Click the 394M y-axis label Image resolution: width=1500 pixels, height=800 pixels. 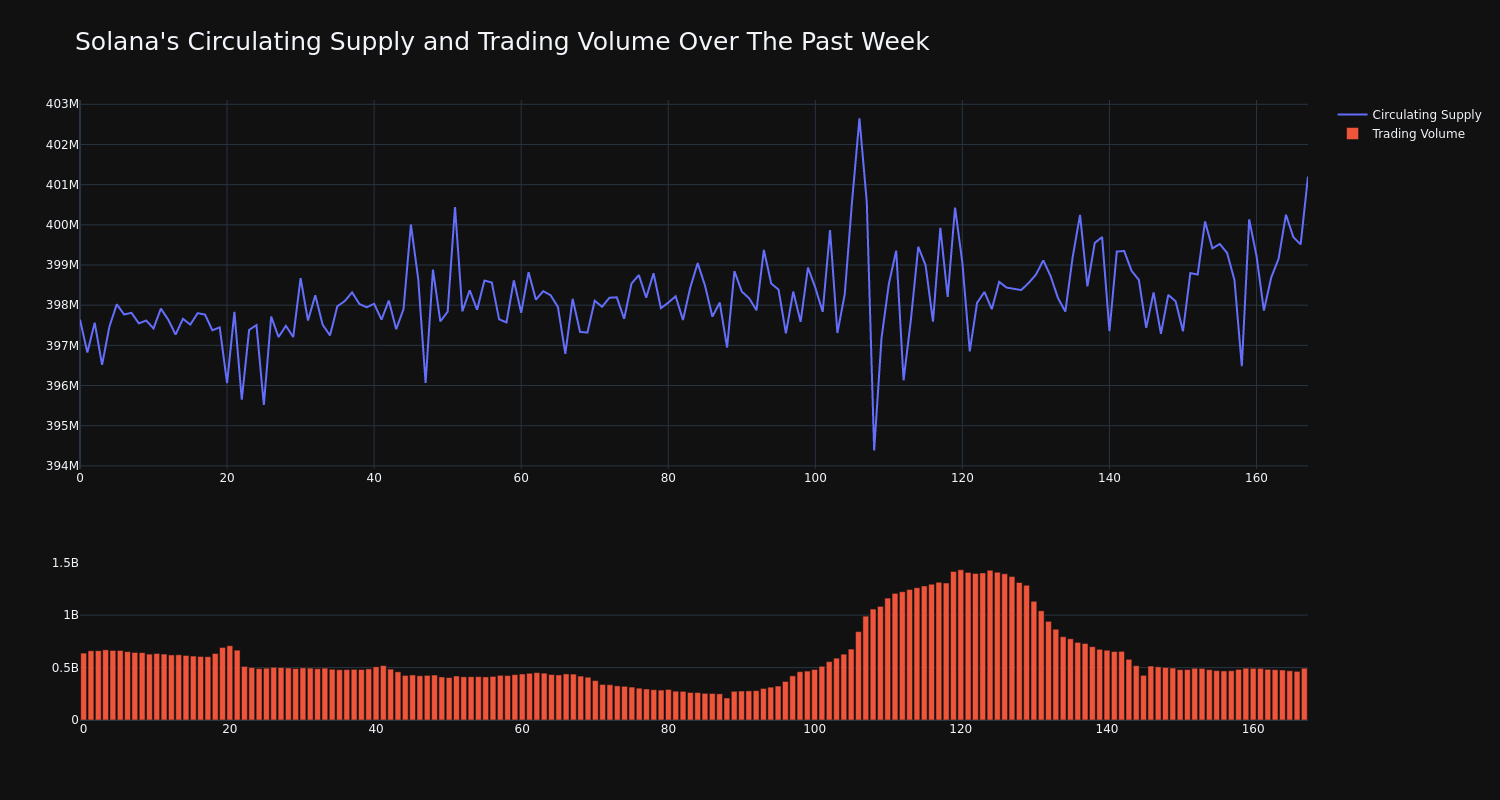[x=62, y=465]
